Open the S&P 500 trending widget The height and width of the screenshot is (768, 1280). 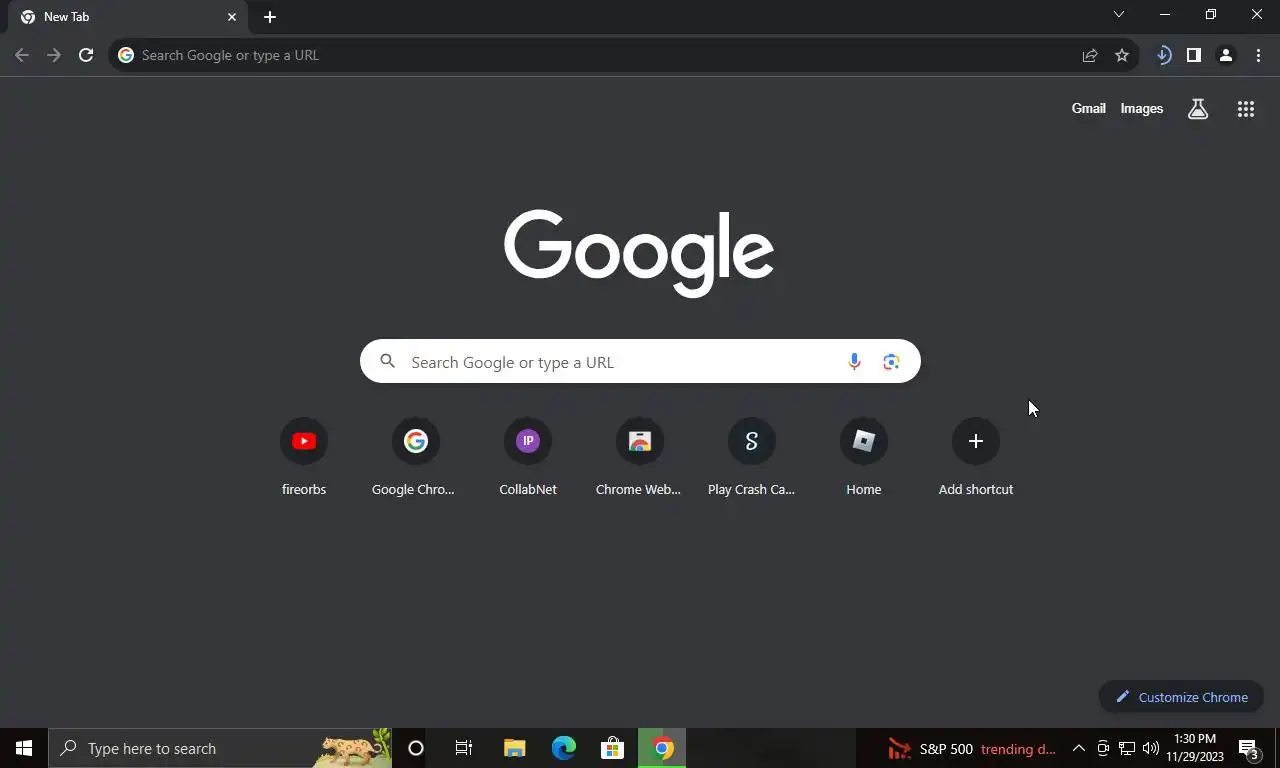pos(972,748)
